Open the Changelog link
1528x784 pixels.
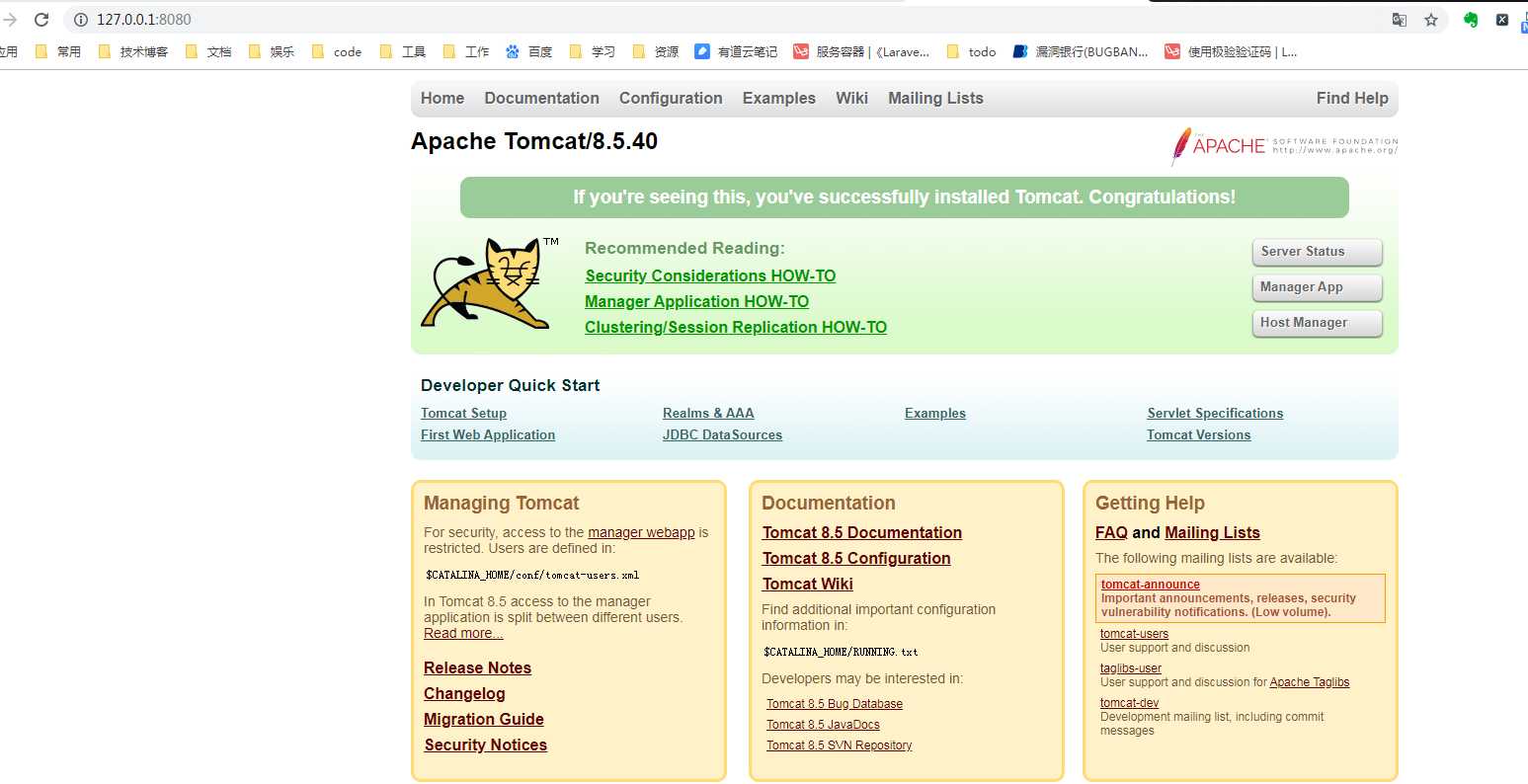tap(464, 693)
